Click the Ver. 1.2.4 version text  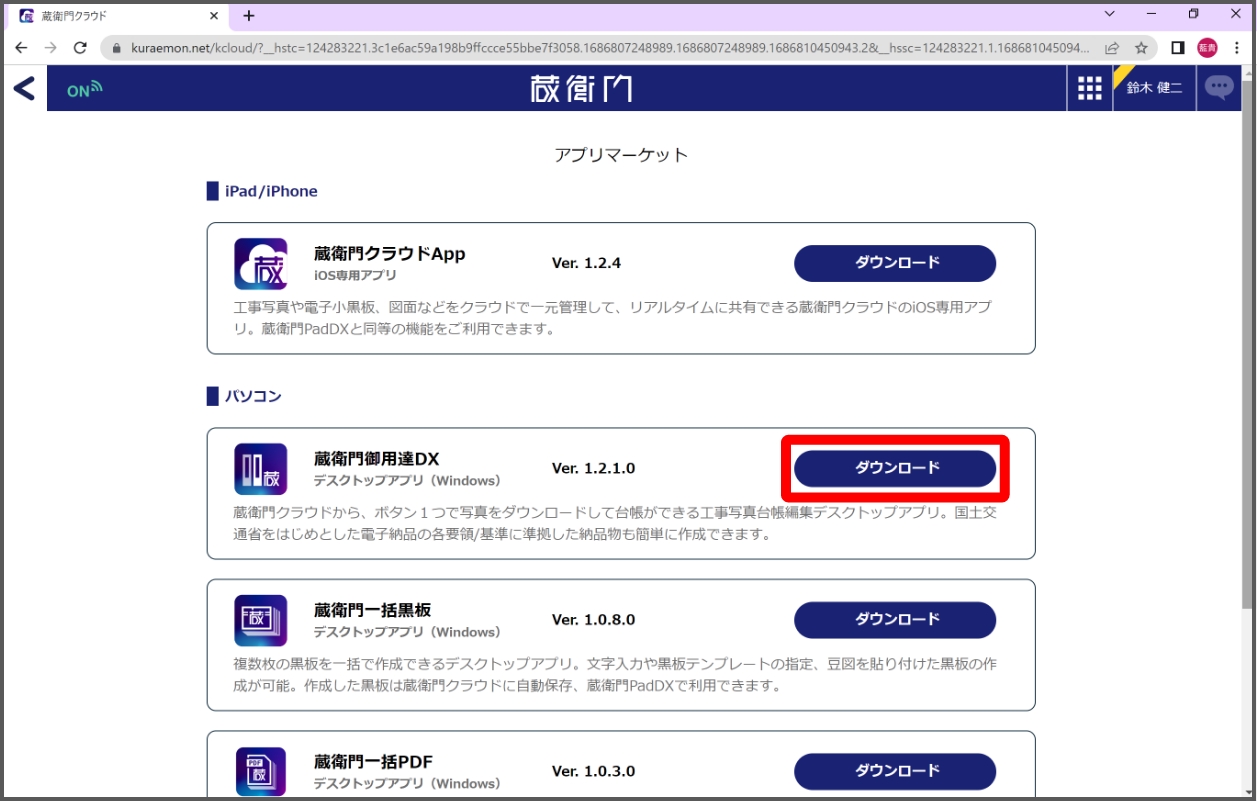(587, 263)
